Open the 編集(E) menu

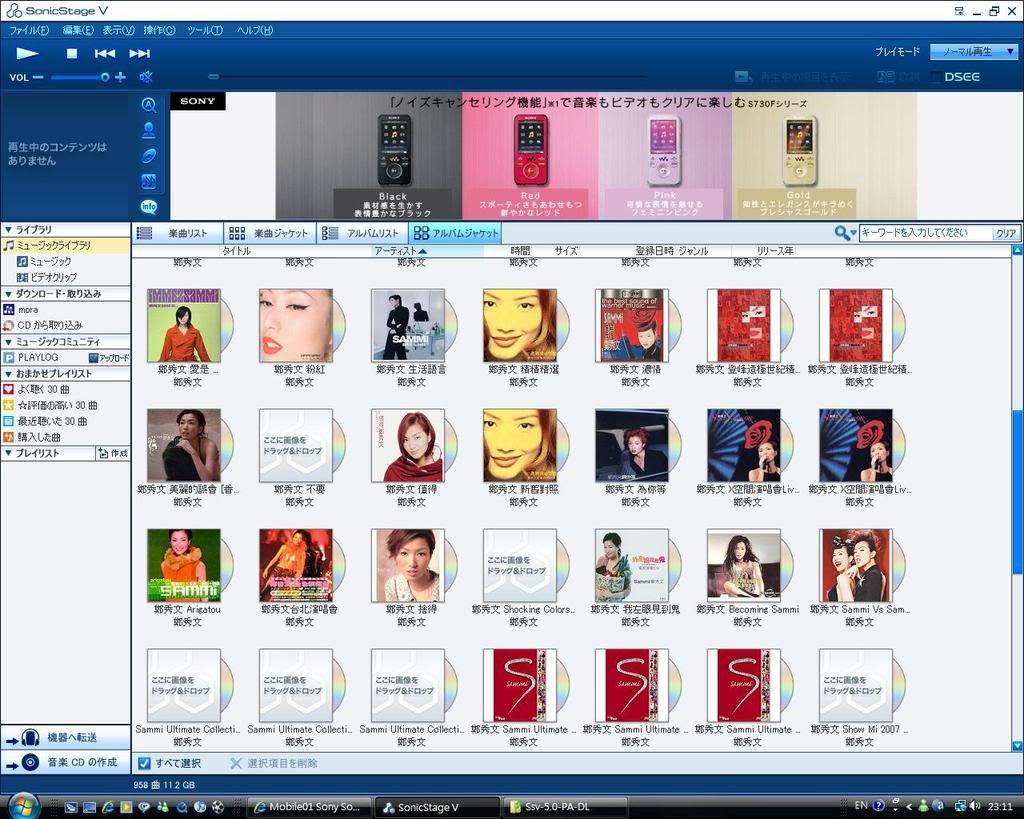click(x=78, y=30)
